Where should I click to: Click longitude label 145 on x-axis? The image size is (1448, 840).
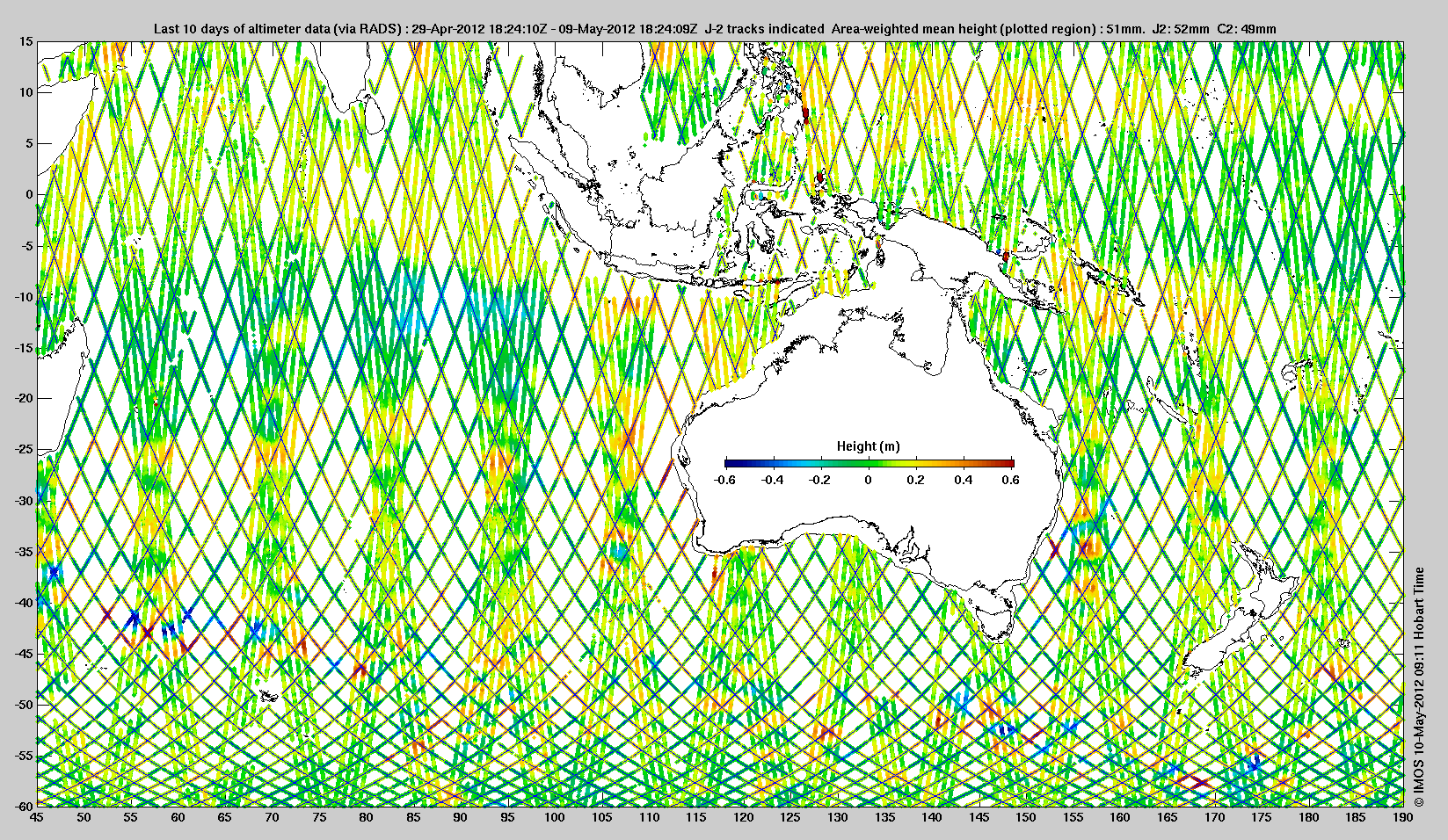[979, 817]
